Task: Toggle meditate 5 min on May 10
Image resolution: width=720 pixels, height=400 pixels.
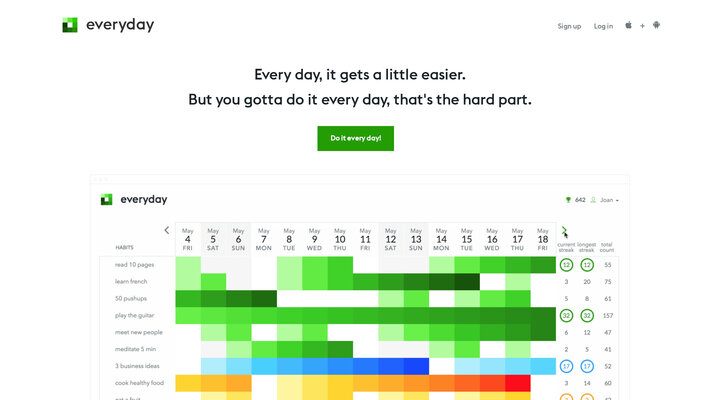Action: (340, 349)
